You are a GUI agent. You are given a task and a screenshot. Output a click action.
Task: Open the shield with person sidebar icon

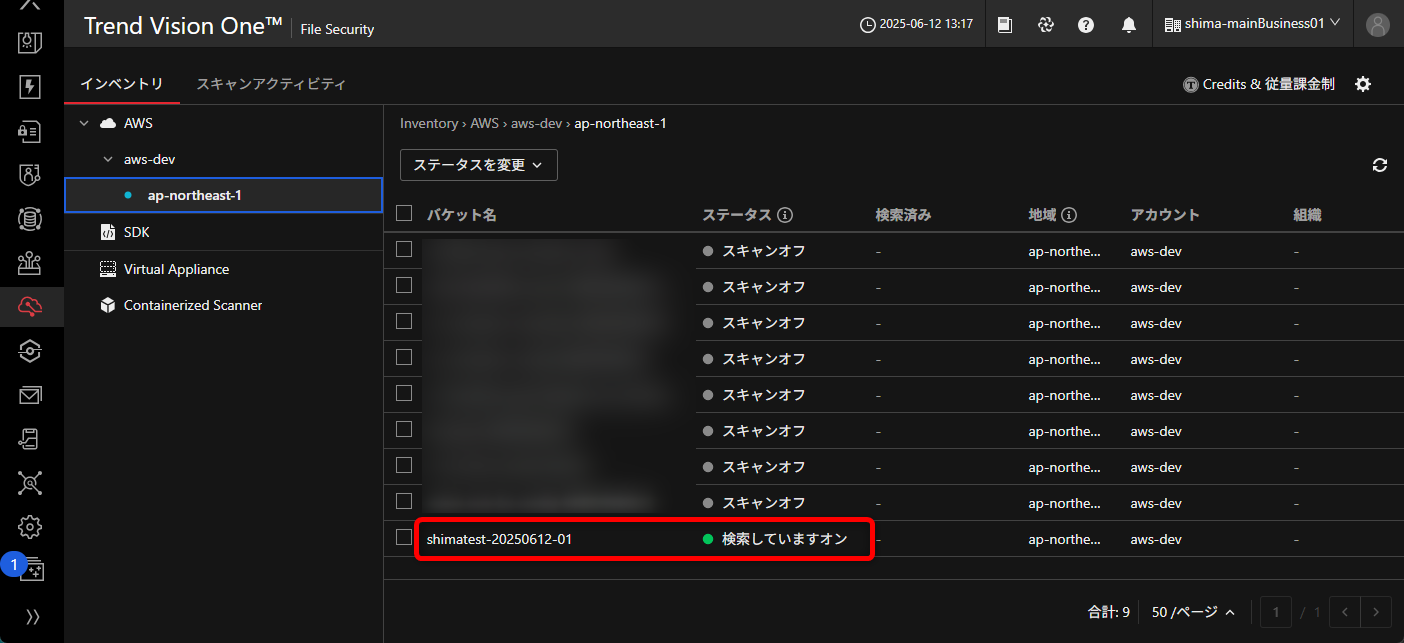tap(30, 175)
